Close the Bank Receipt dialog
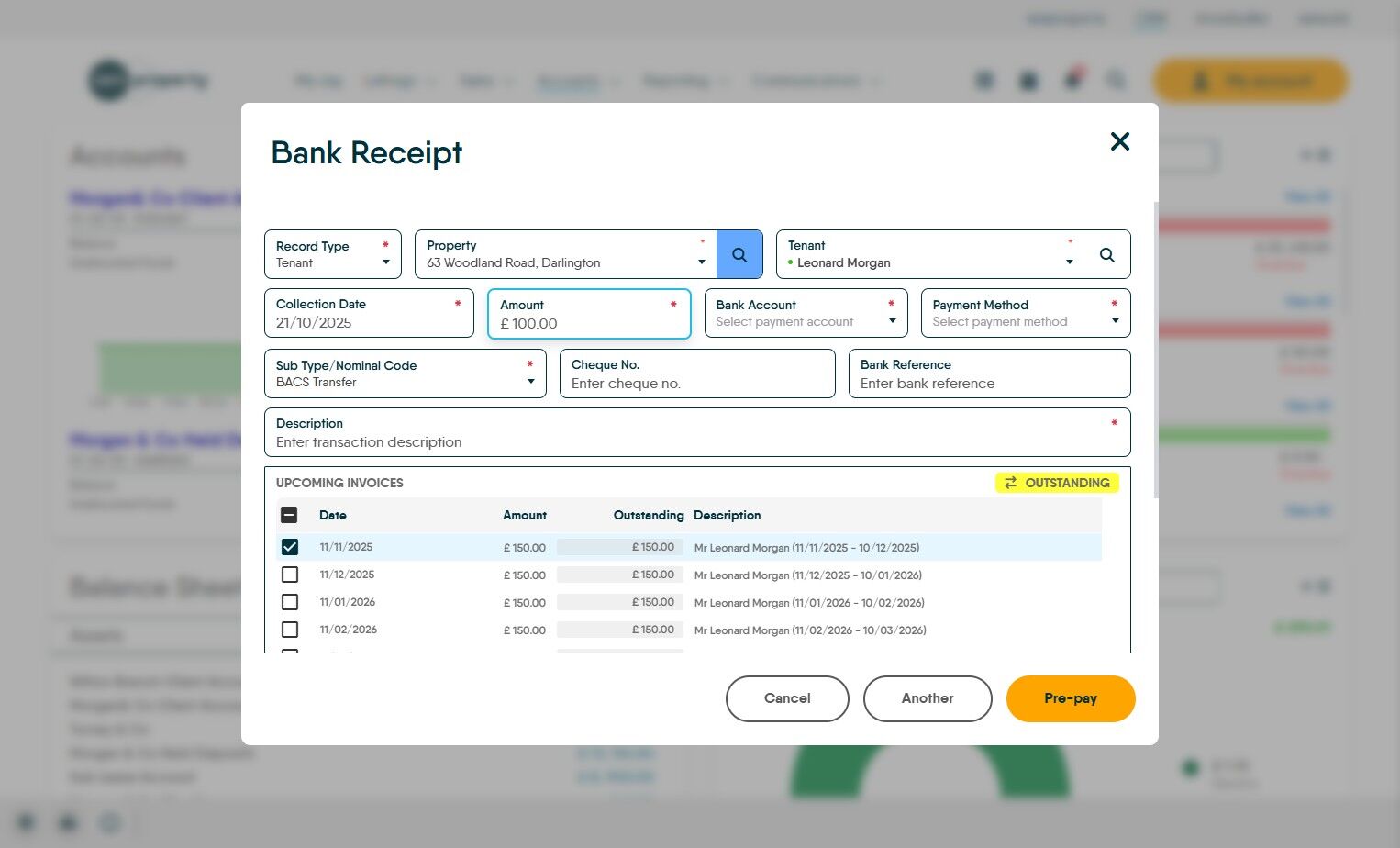This screenshot has width=1400, height=848. [1119, 141]
